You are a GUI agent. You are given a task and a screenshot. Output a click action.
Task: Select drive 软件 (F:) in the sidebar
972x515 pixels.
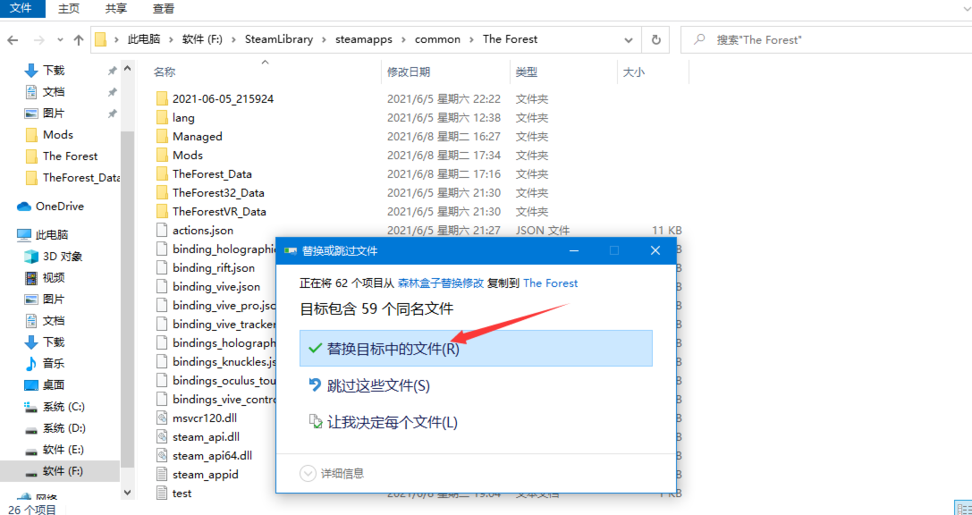(x=60, y=471)
